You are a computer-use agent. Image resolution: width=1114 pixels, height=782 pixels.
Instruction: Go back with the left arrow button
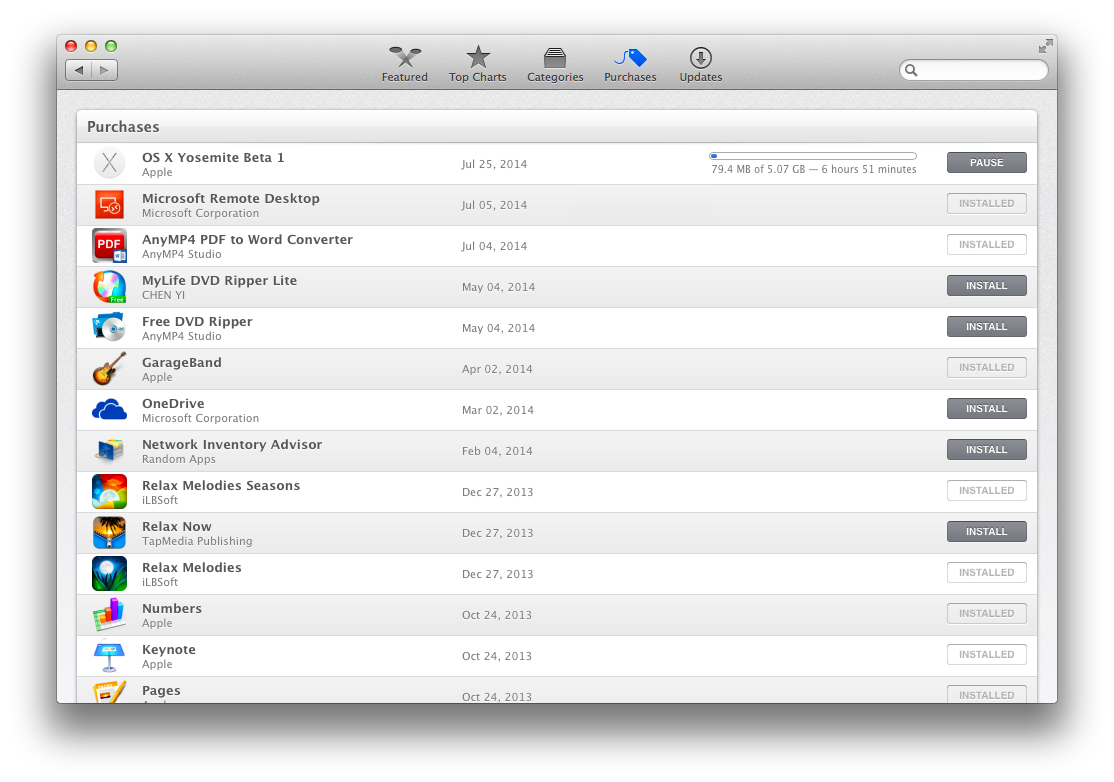pyautogui.click(x=78, y=70)
